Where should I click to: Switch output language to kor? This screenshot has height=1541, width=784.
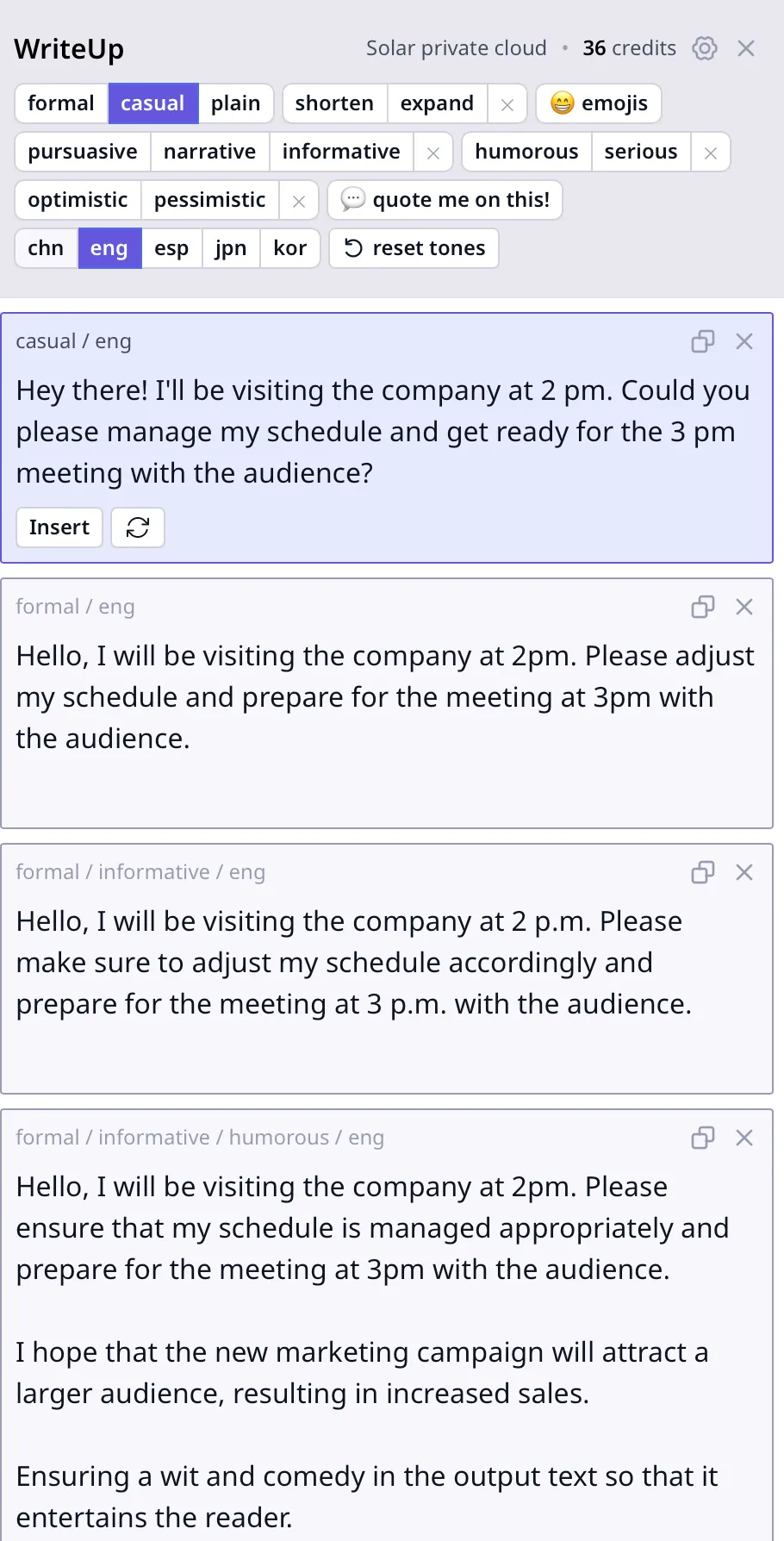[289, 248]
